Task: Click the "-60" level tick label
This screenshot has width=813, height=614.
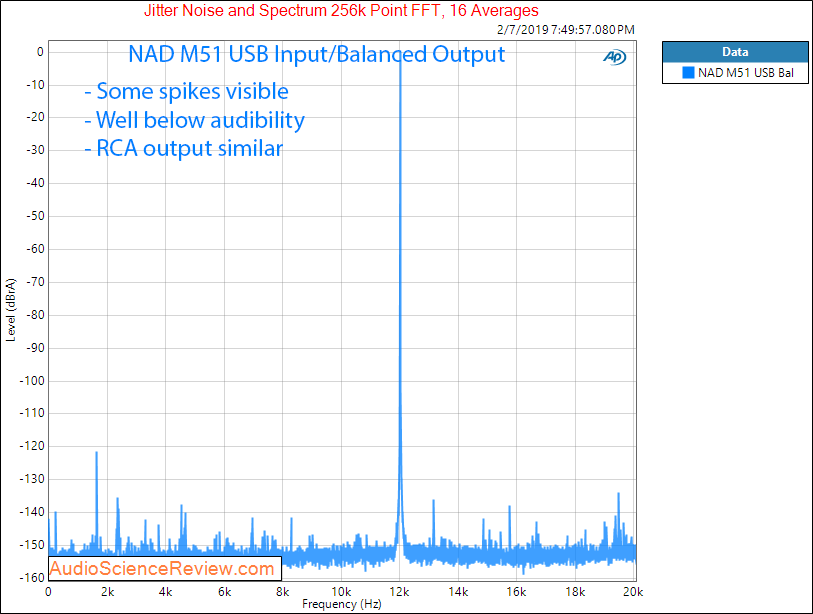Action: 35,249
